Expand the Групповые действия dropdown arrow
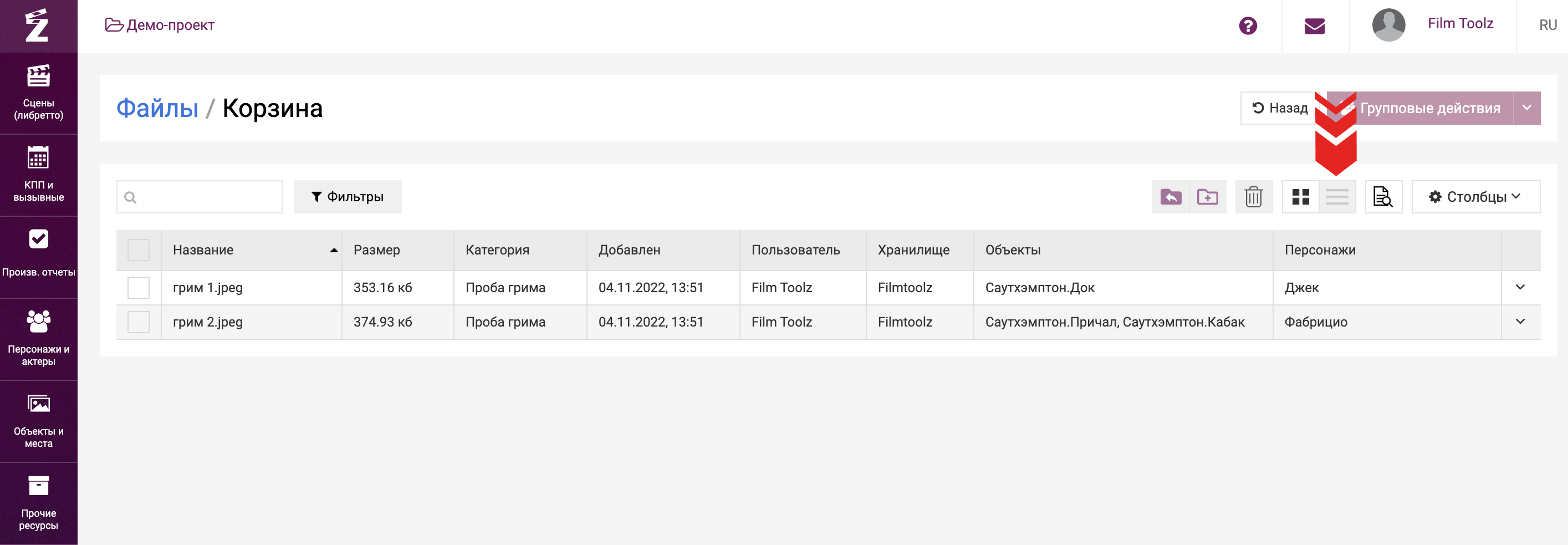 [1526, 108]
